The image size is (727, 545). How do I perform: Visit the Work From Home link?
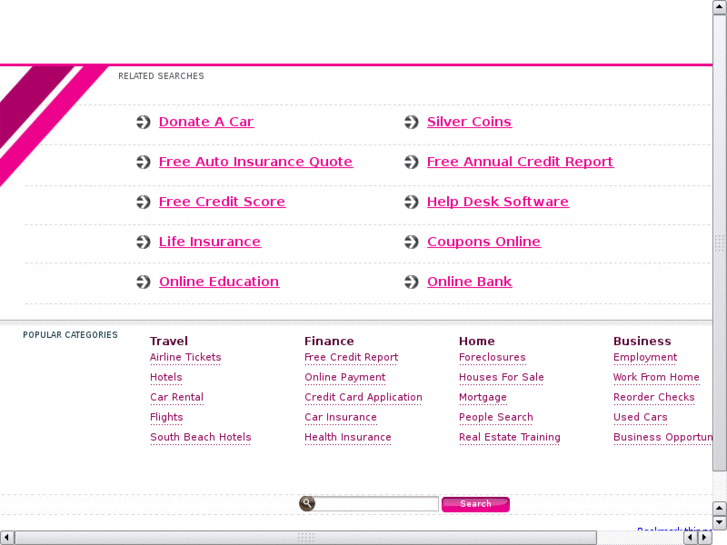click(656, 378)
